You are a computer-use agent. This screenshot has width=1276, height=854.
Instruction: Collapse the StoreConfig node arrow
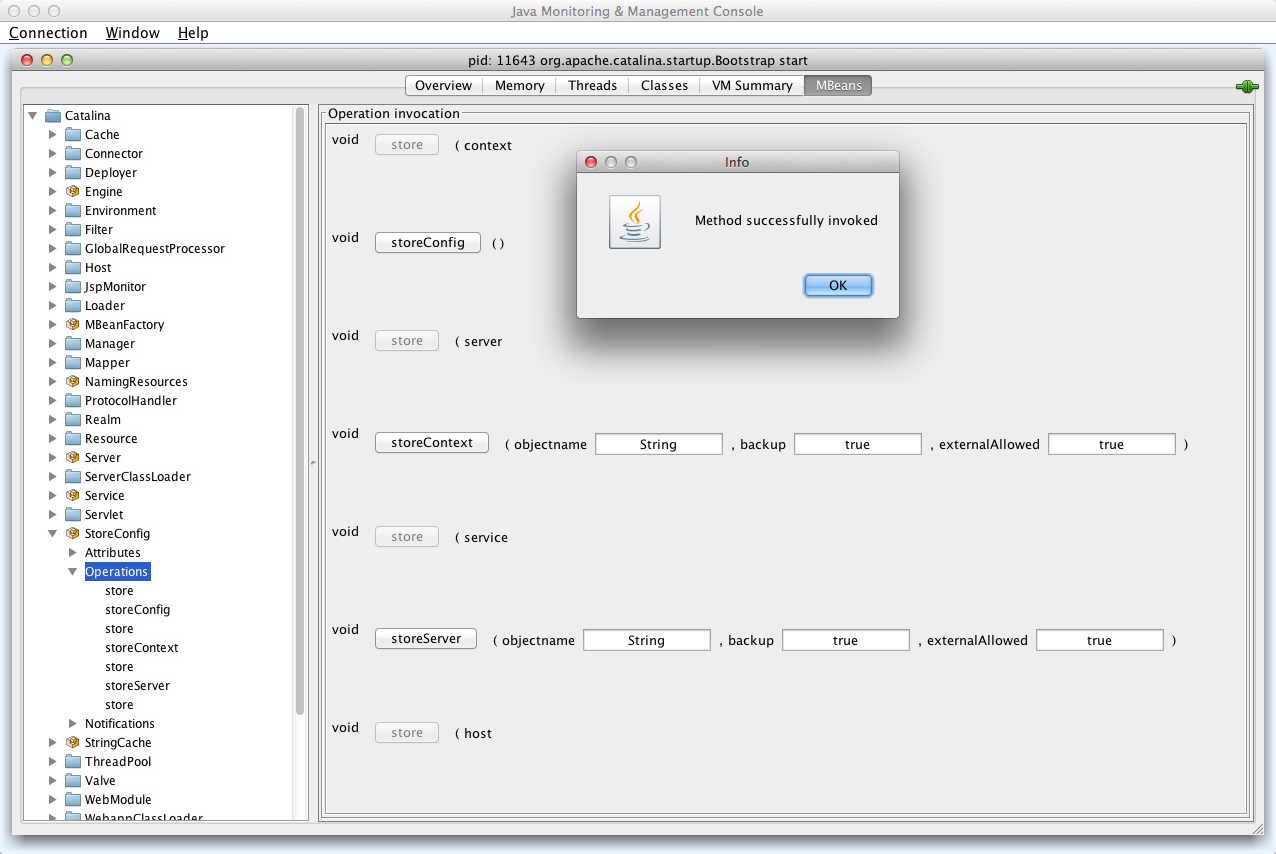click(53, 534)
